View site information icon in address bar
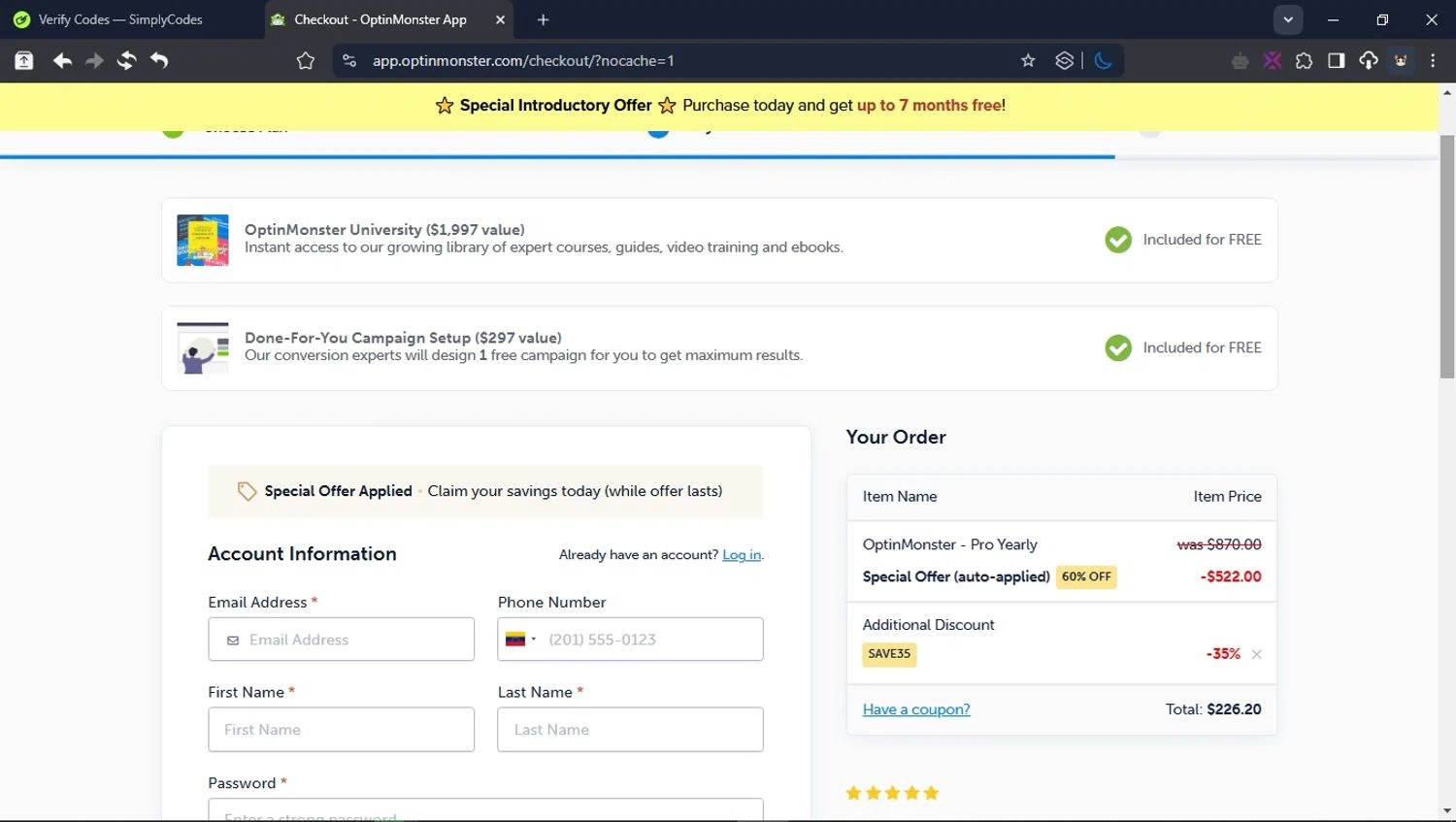 (349, 61)
